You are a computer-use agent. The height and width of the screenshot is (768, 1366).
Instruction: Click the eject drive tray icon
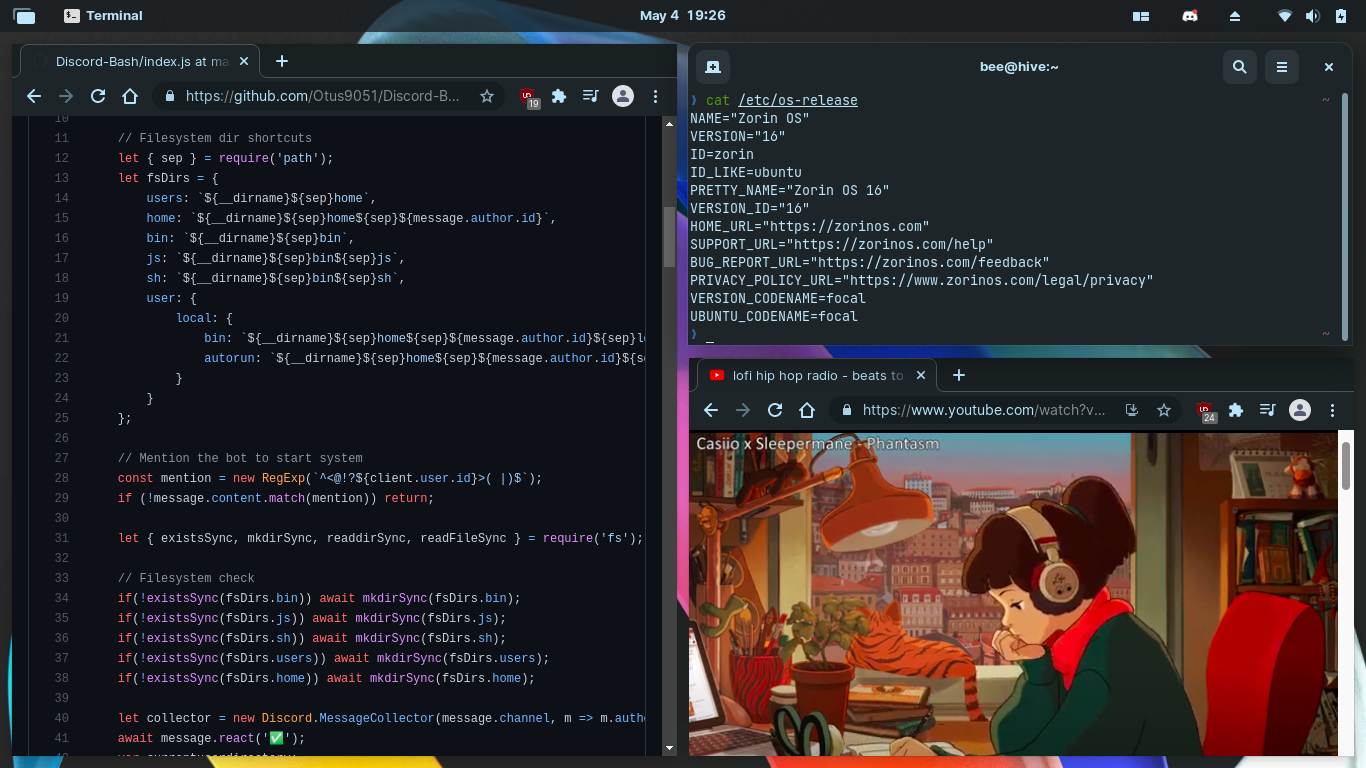[x=1235, y=16]
